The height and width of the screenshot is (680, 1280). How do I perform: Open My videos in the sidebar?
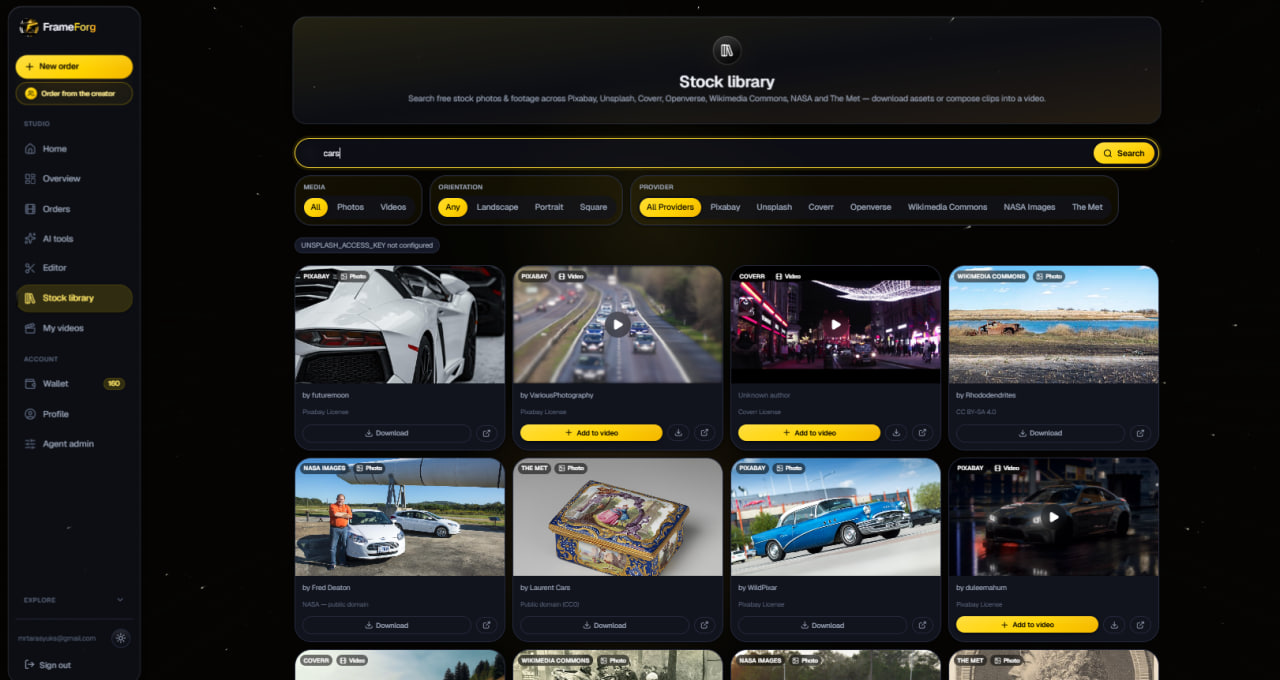(x=74, y=328)
